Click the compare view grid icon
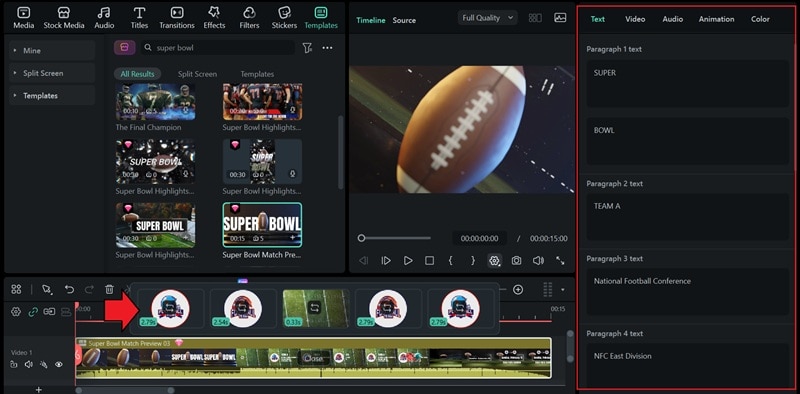The width and height of the screenshot is (800, 394). coord(535,18)
